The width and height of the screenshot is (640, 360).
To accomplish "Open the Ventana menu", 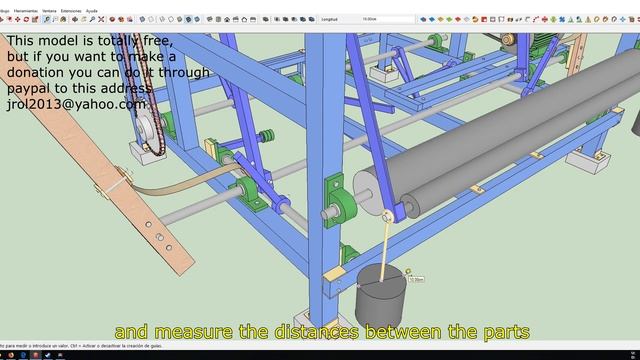I will click(49, 11).
